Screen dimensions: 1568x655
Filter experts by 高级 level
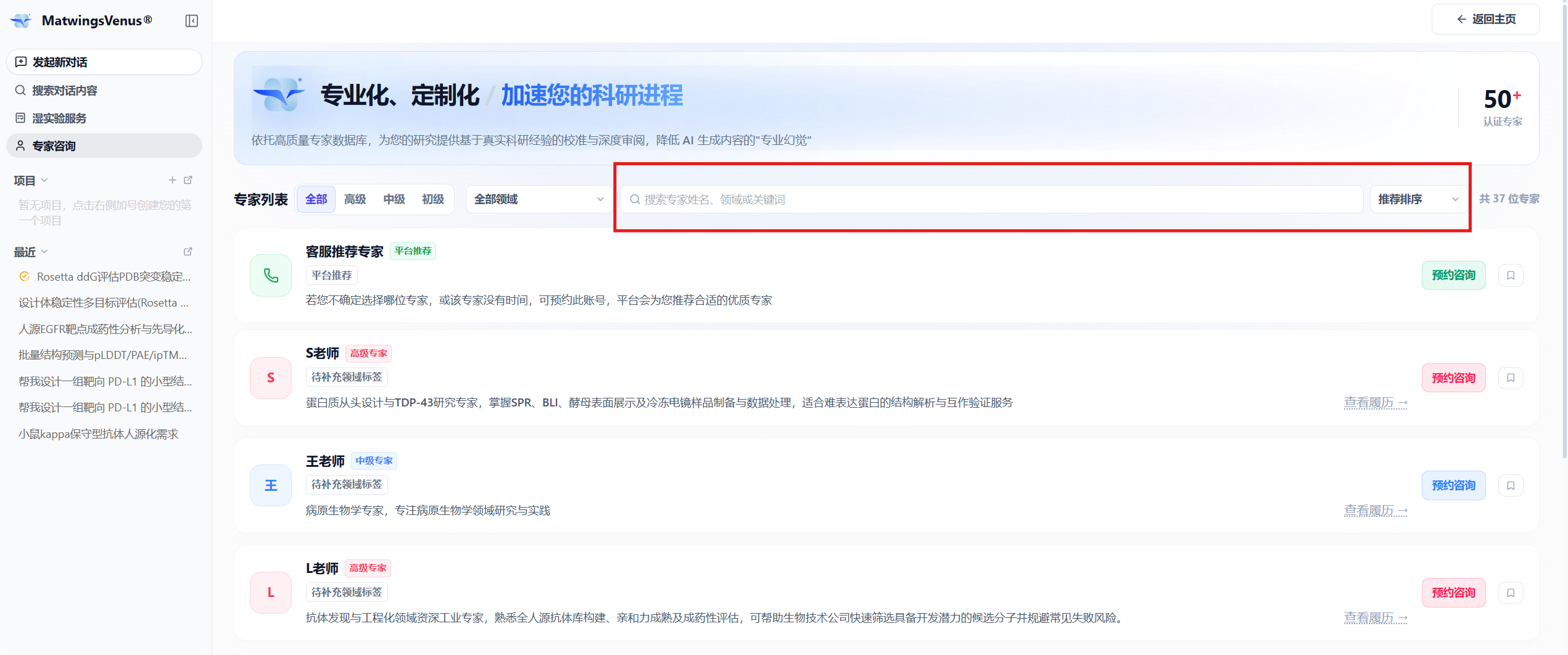pos(355,199)
